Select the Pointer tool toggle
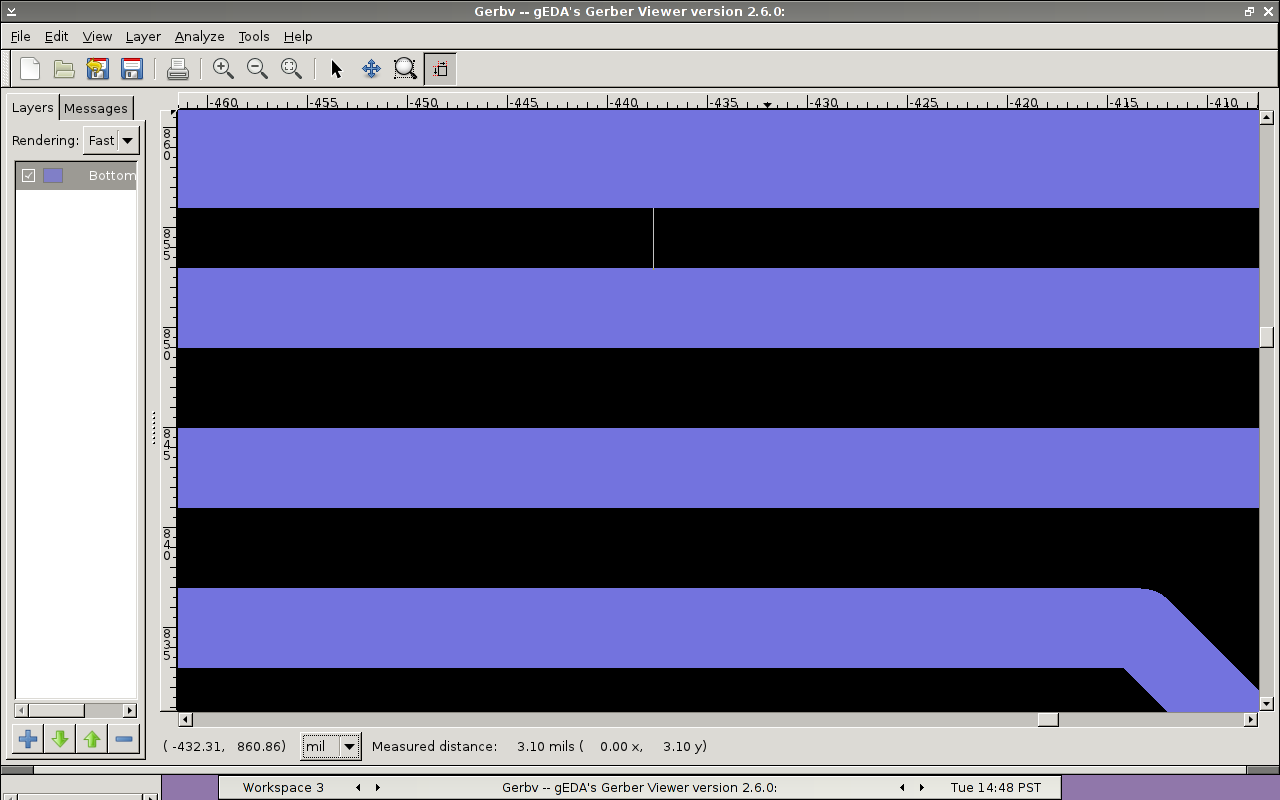The height and width of the screenshot is (800, 1280). click(x=336, y=69)
